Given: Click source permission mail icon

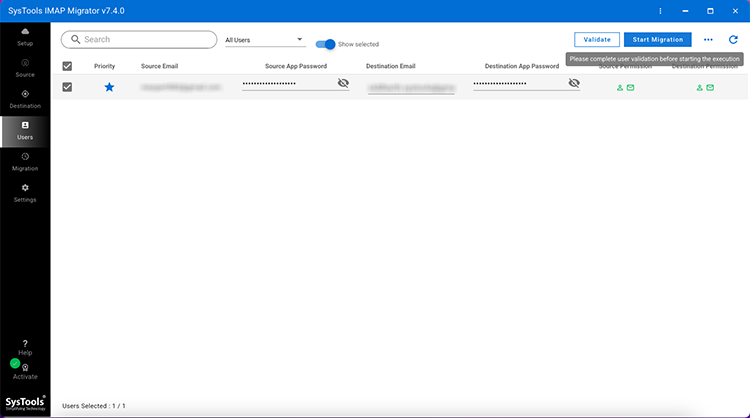Looking at the screenshot, I should point(630,88).
